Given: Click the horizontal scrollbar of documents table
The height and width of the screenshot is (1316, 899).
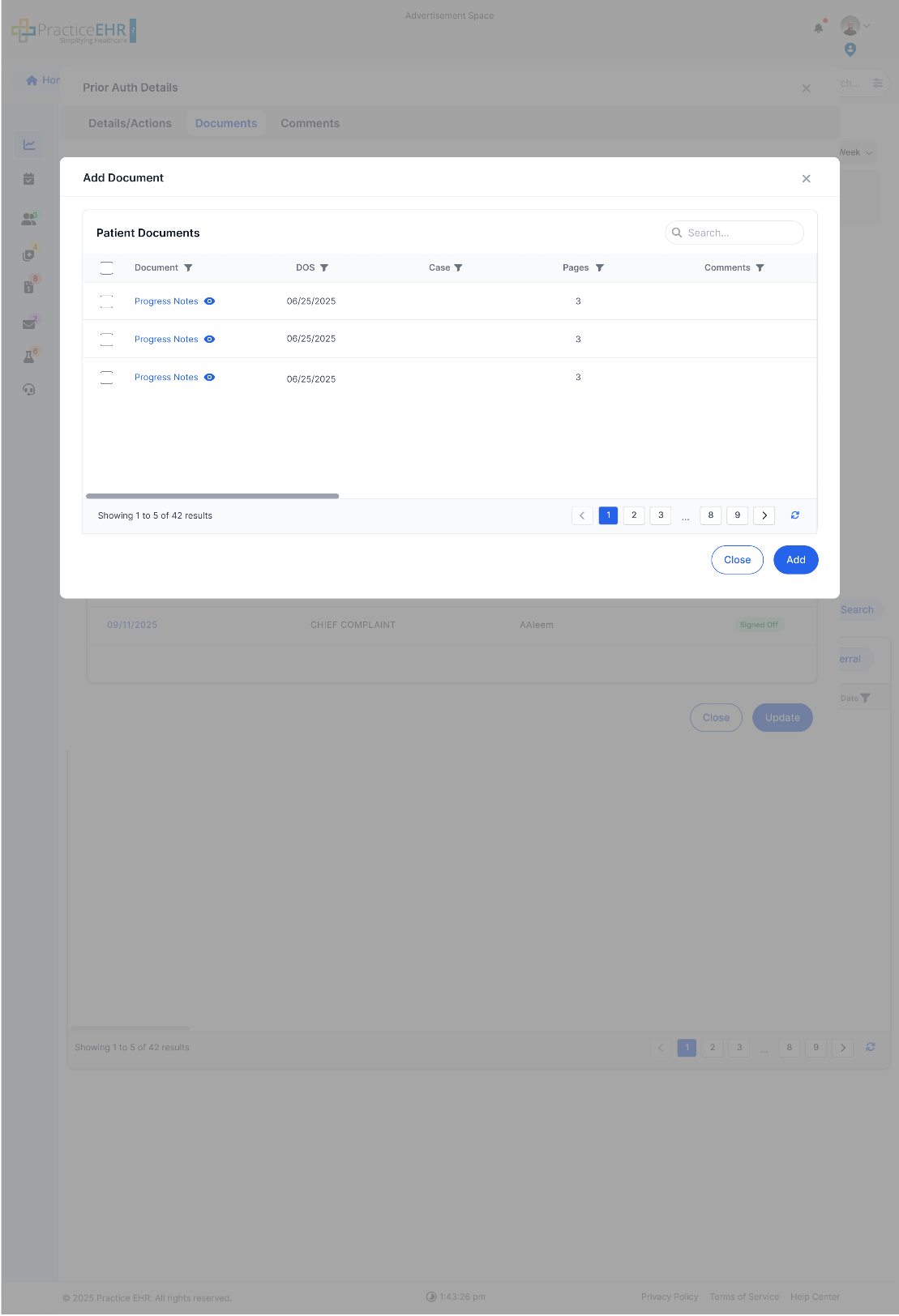Looking at the screenshot, I should click(x=212, y=496).
